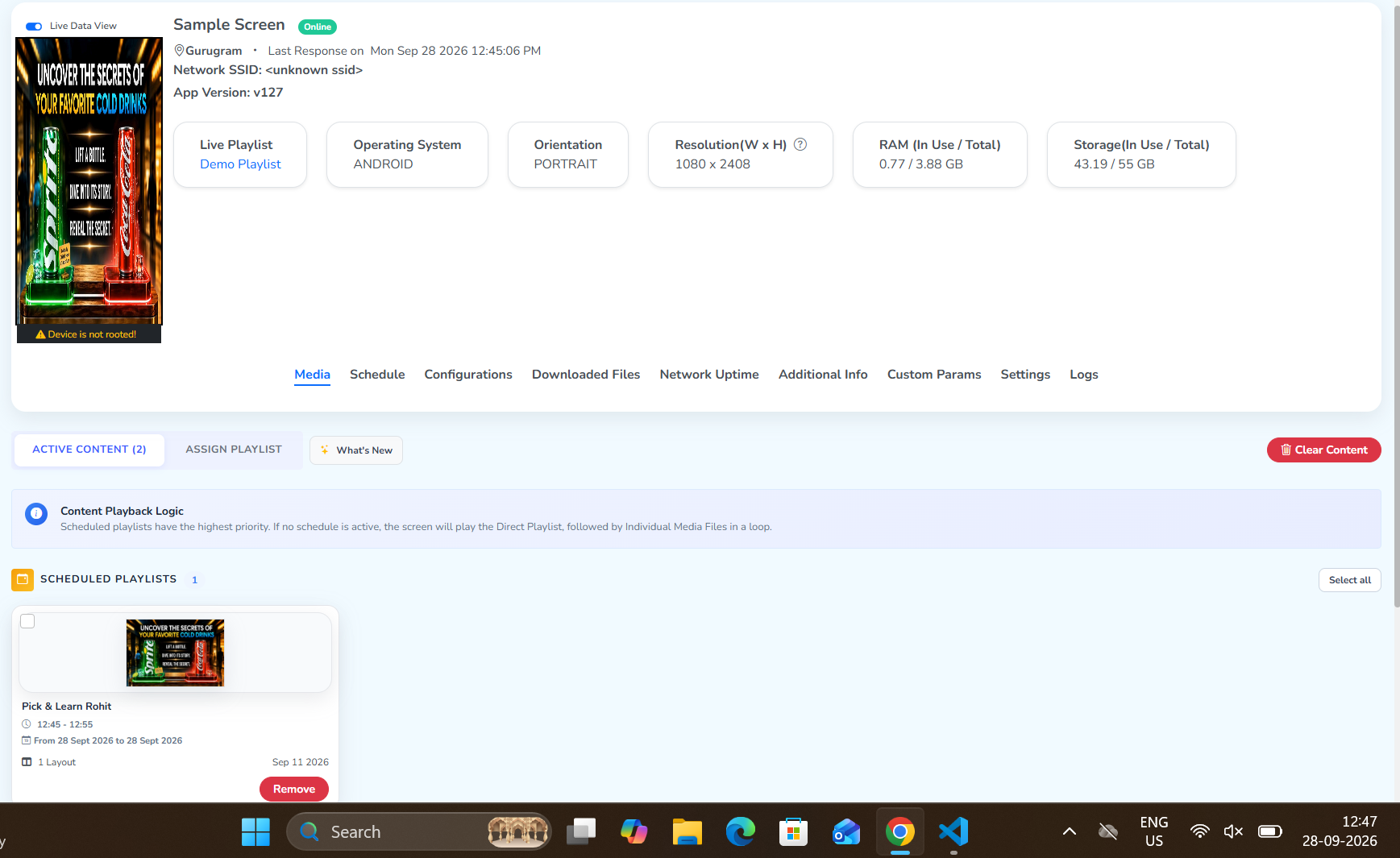Open File Explorer from the taskbar

[688, 831]
